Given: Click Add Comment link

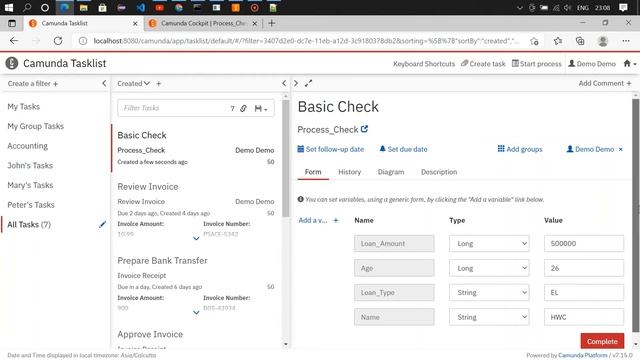Looking at the screenshot, I should [x=605, y=83].
